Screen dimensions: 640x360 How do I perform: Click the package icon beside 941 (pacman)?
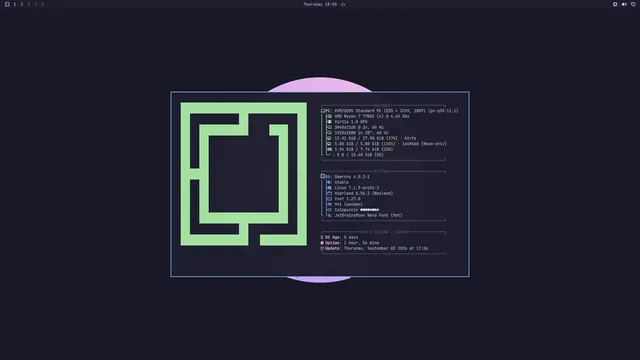pyautogui.click(x=329, y=204)
